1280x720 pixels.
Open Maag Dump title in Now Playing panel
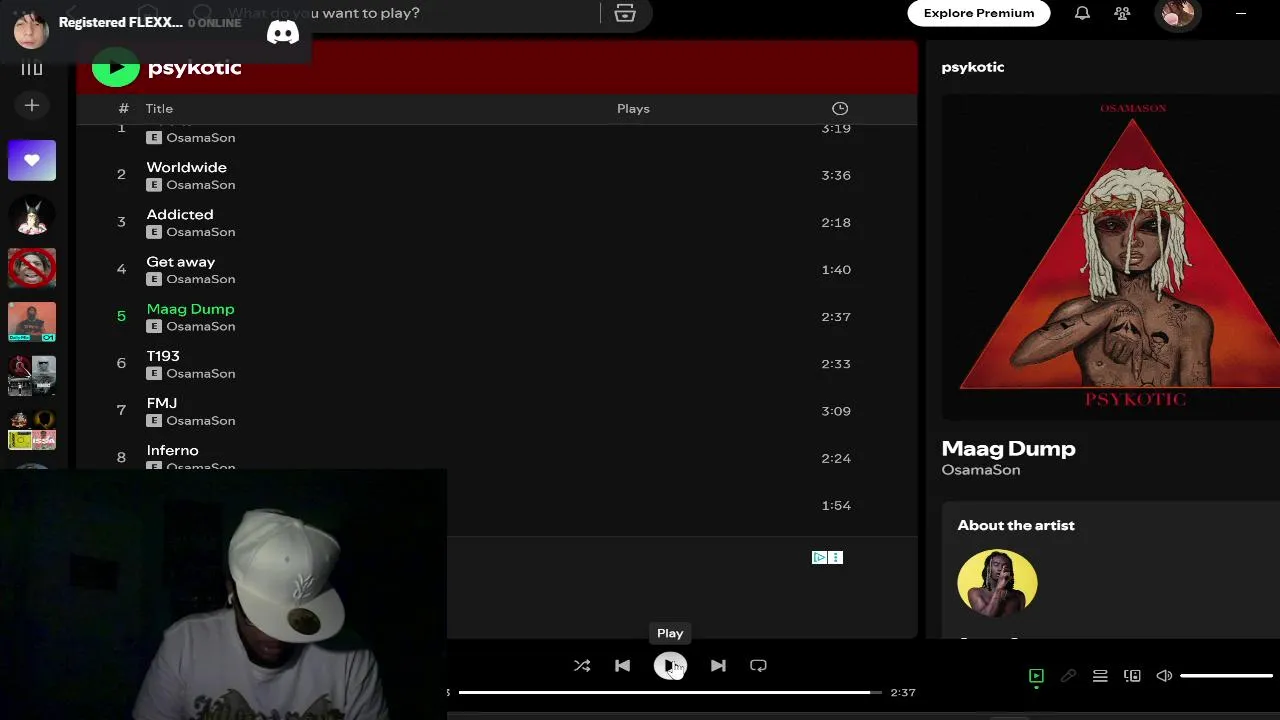1008,448
